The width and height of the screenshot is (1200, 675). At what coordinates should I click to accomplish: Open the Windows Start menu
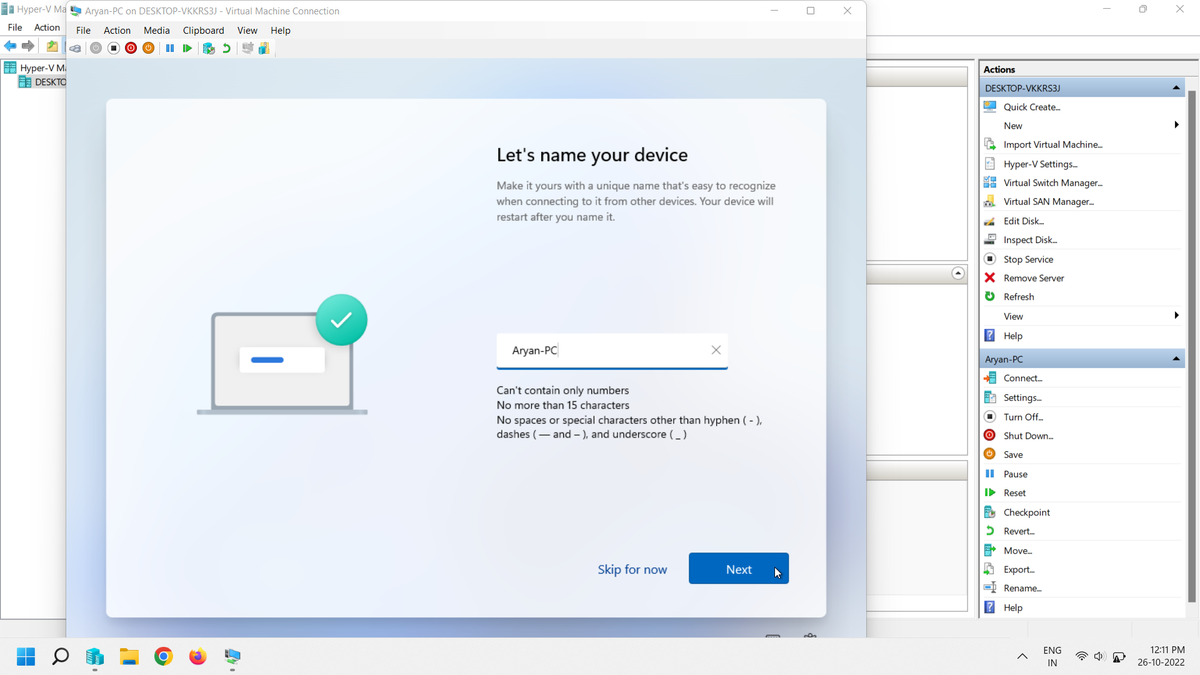pos(26,657)
